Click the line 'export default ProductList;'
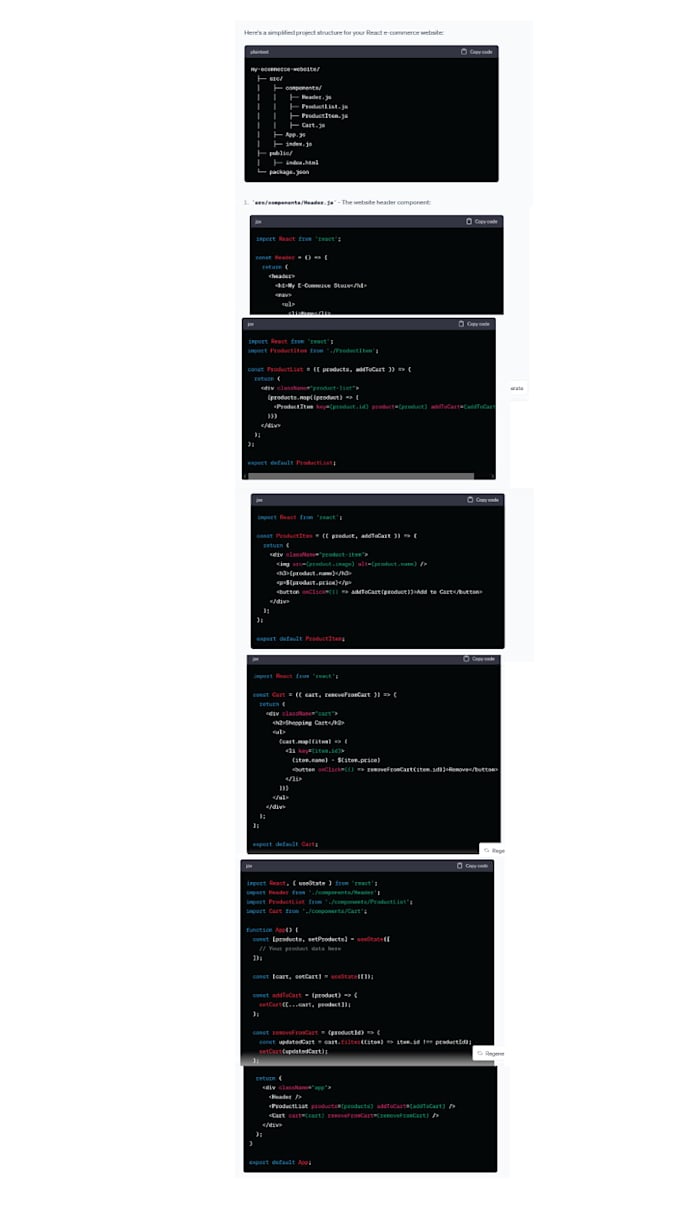The image size is (680, 1217). coord(291,463)
